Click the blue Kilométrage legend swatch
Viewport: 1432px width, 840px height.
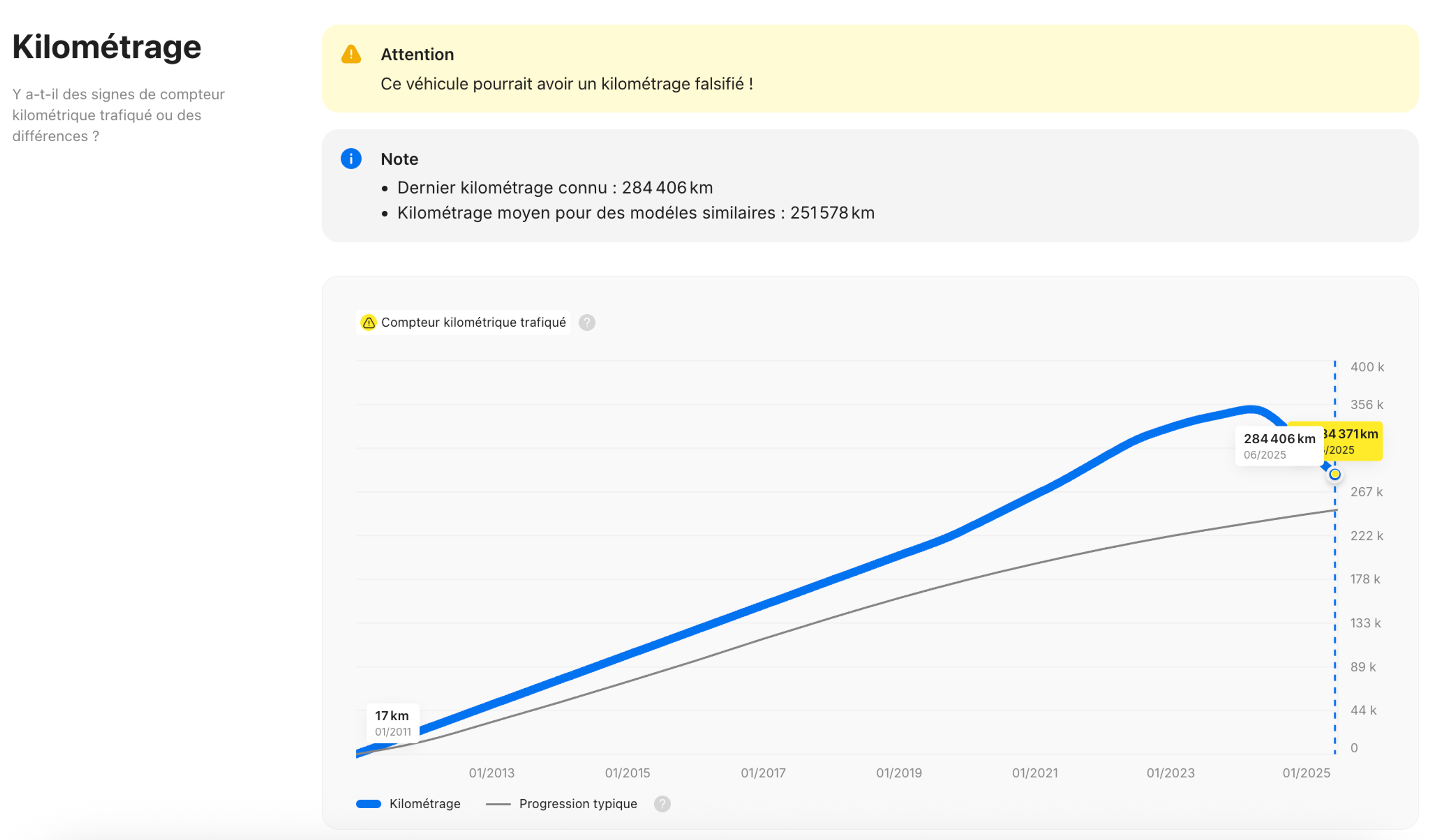tap(368, 804)
